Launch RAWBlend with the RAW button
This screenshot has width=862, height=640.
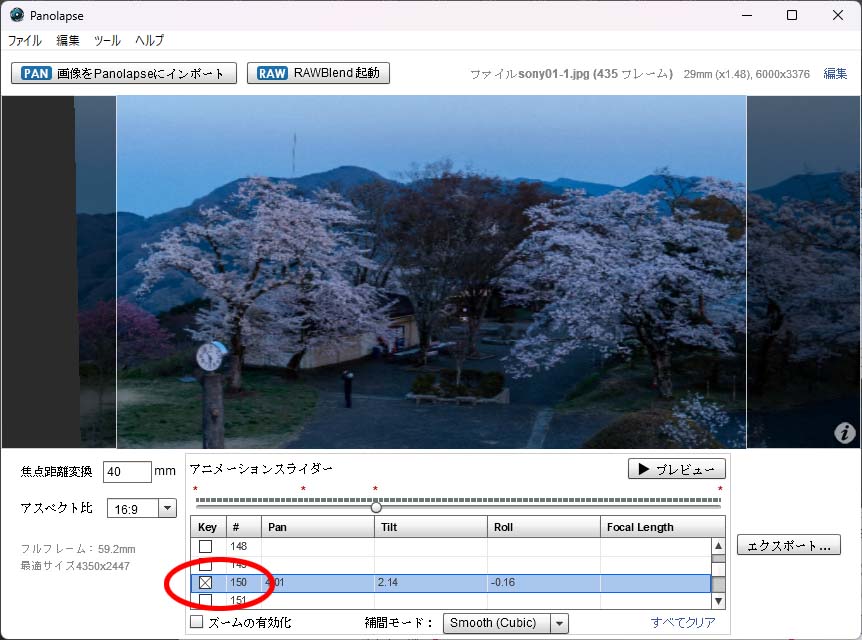[318, 73]
